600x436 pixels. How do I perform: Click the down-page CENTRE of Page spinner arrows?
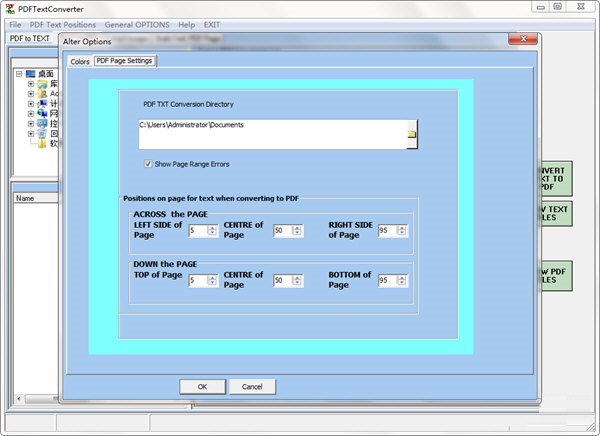297,280
